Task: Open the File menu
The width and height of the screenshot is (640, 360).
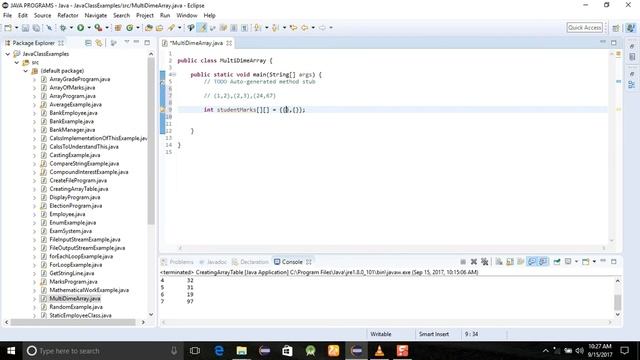Action: click(x=7, y=16)
